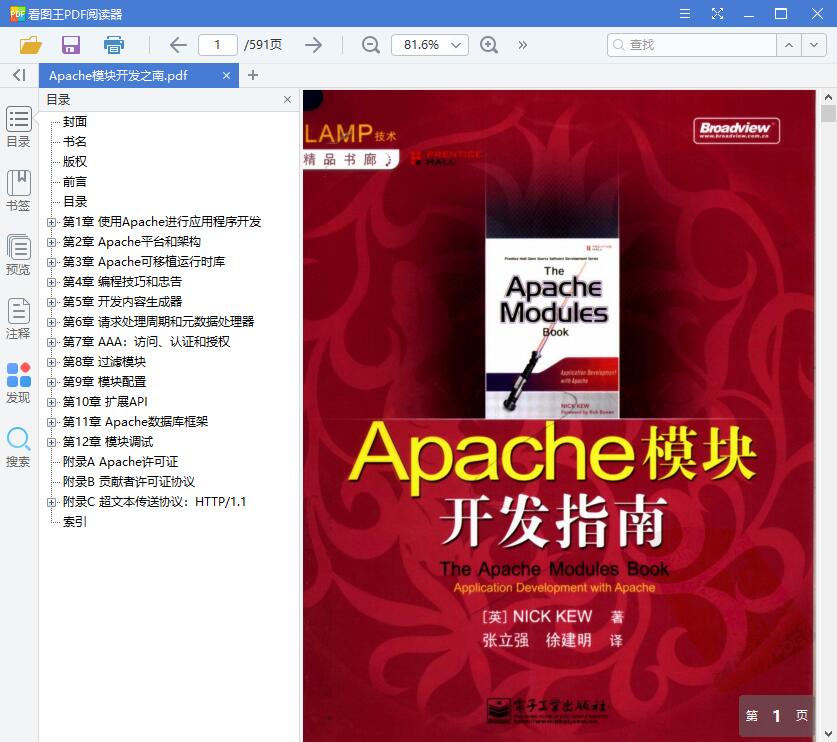Click the book cover page in the viewer
The width and height of the screenshot is (837, 742).
pyautogui.click(x=559, y=415)
